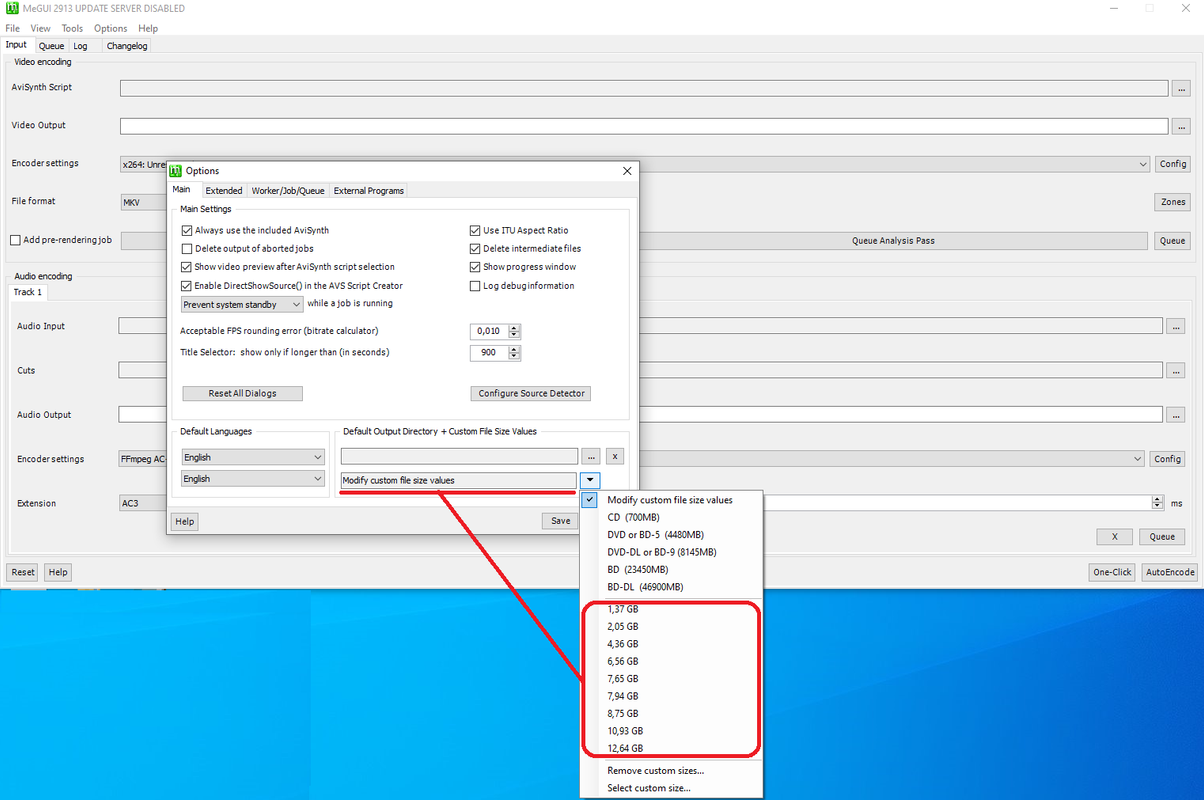This screenshot has height=800, width=1204.
Task: Toggle Always use the included AviSynth
Action: coord(186,230)
